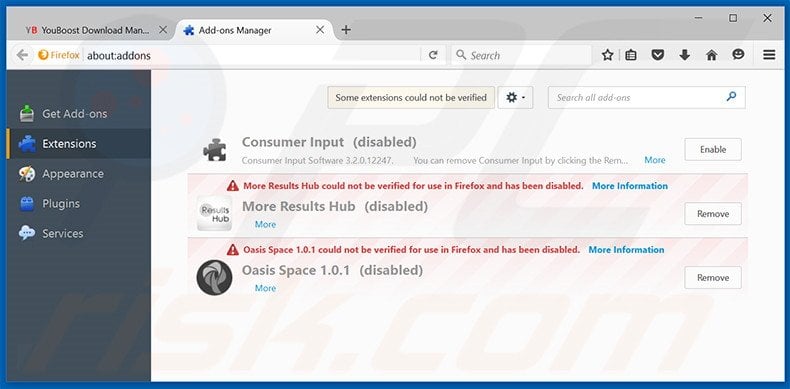Image resolution: width=790 pixels, height=389 pixels.
Task: Click 'Consumer Input Software 3.2.0.12247' description
Action: (x=317, y=161)
